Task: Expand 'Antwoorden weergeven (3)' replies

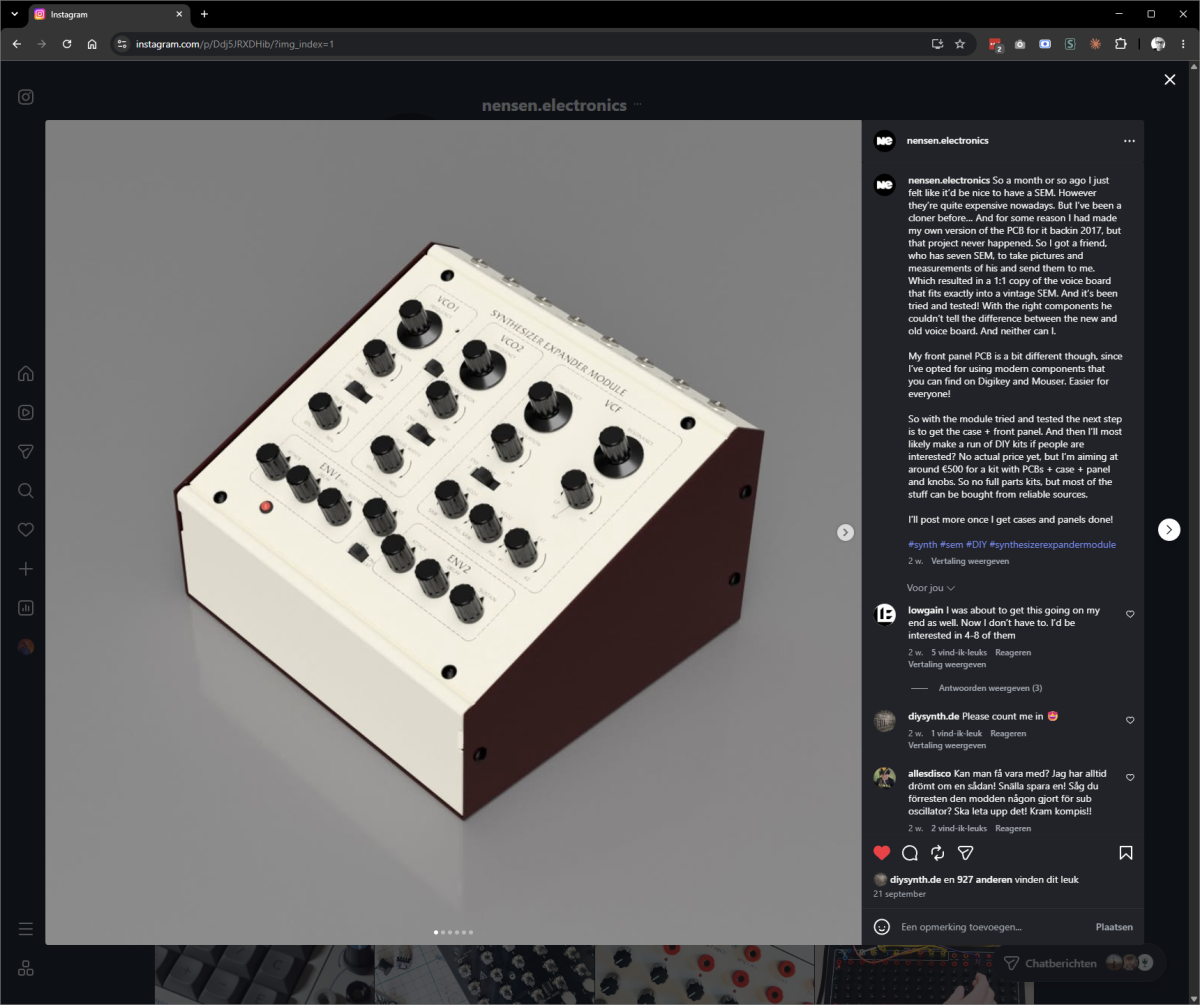Action: pyautogui.click(x=990, y=688)
